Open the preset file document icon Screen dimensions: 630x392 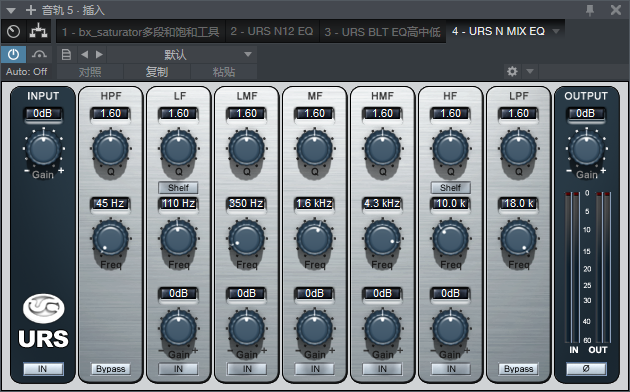[66, 54]
